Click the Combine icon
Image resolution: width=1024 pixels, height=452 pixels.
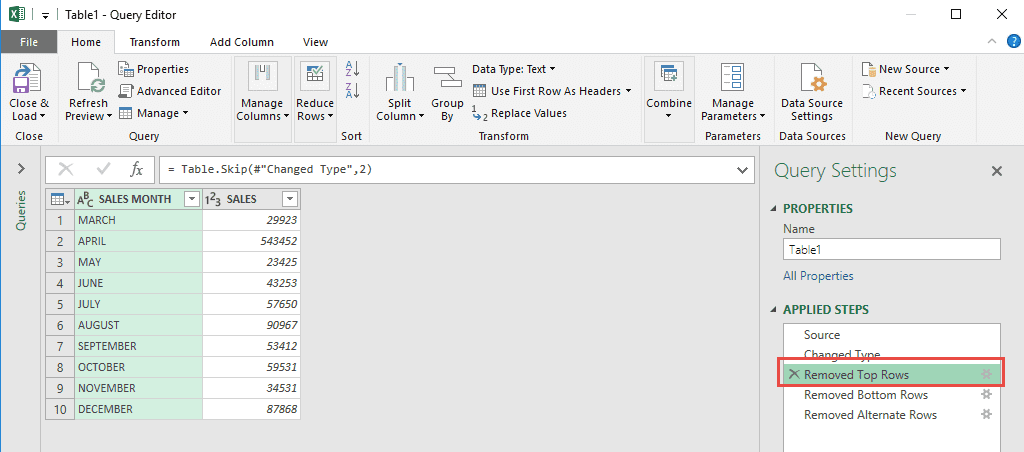[x=669, y=76]
